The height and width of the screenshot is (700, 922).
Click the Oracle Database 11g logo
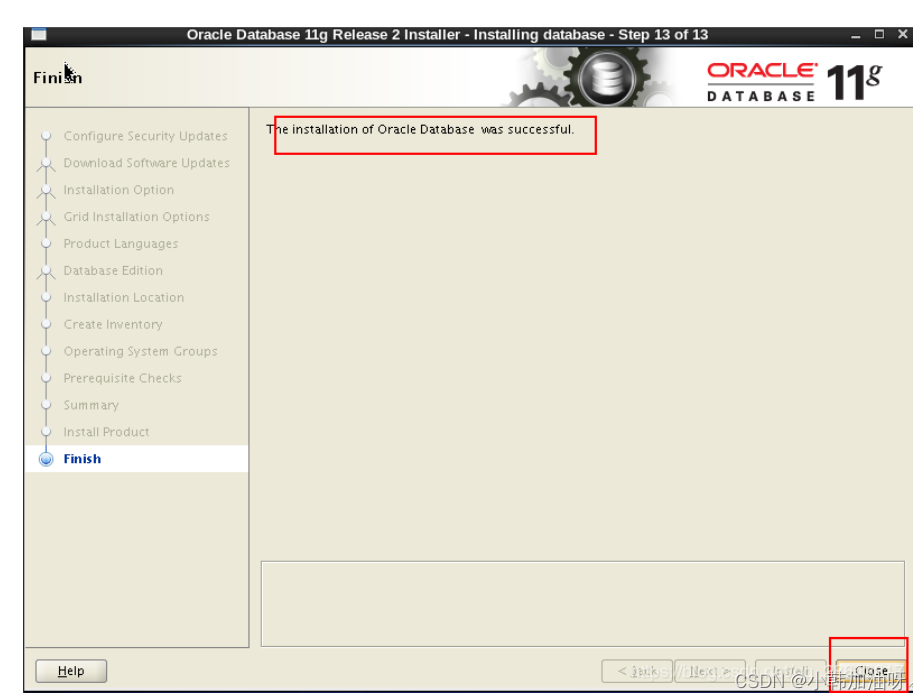pyautogui.click(x=794, y=81)
